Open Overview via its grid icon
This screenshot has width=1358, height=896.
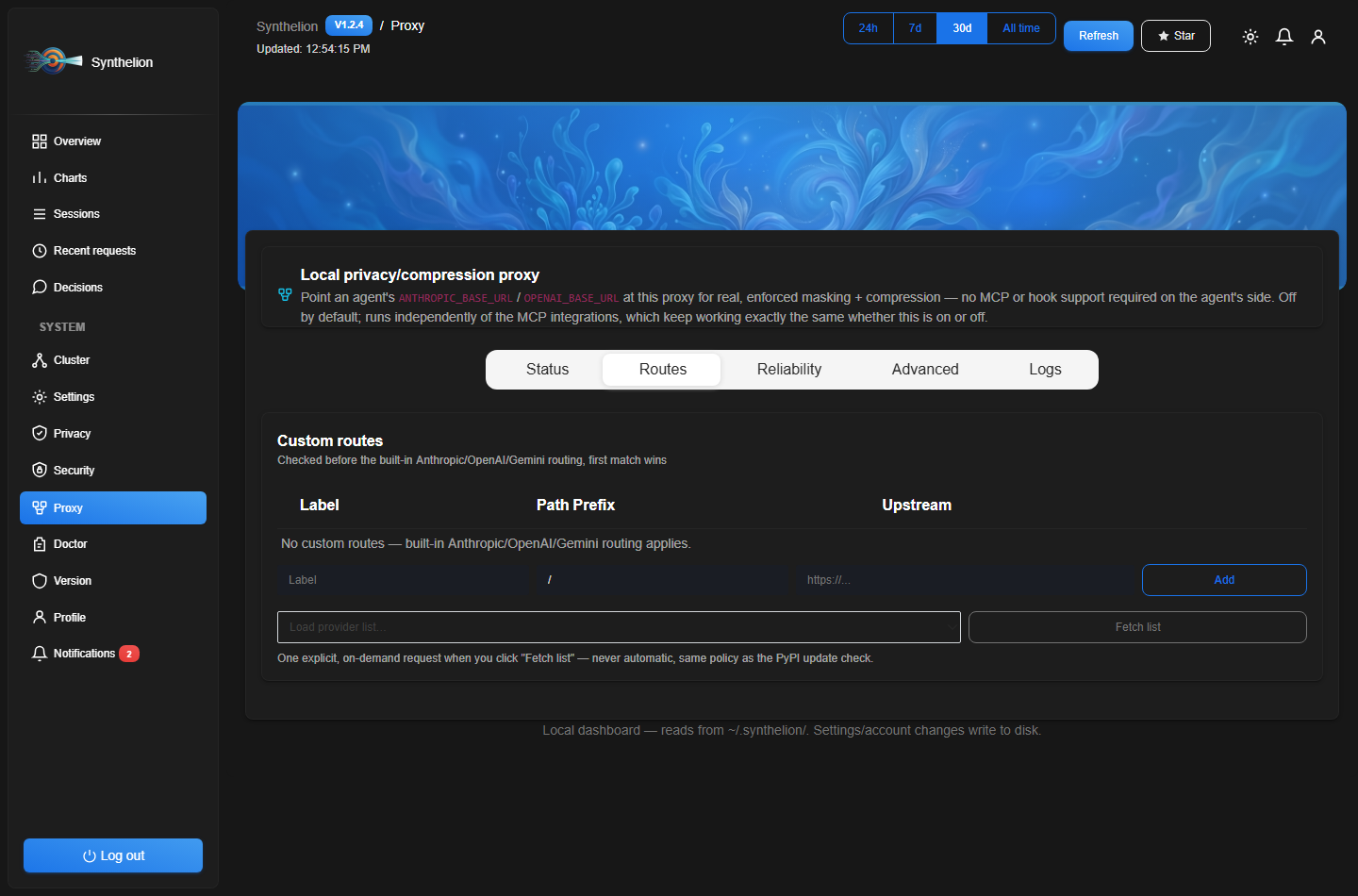tap(40, 141)
